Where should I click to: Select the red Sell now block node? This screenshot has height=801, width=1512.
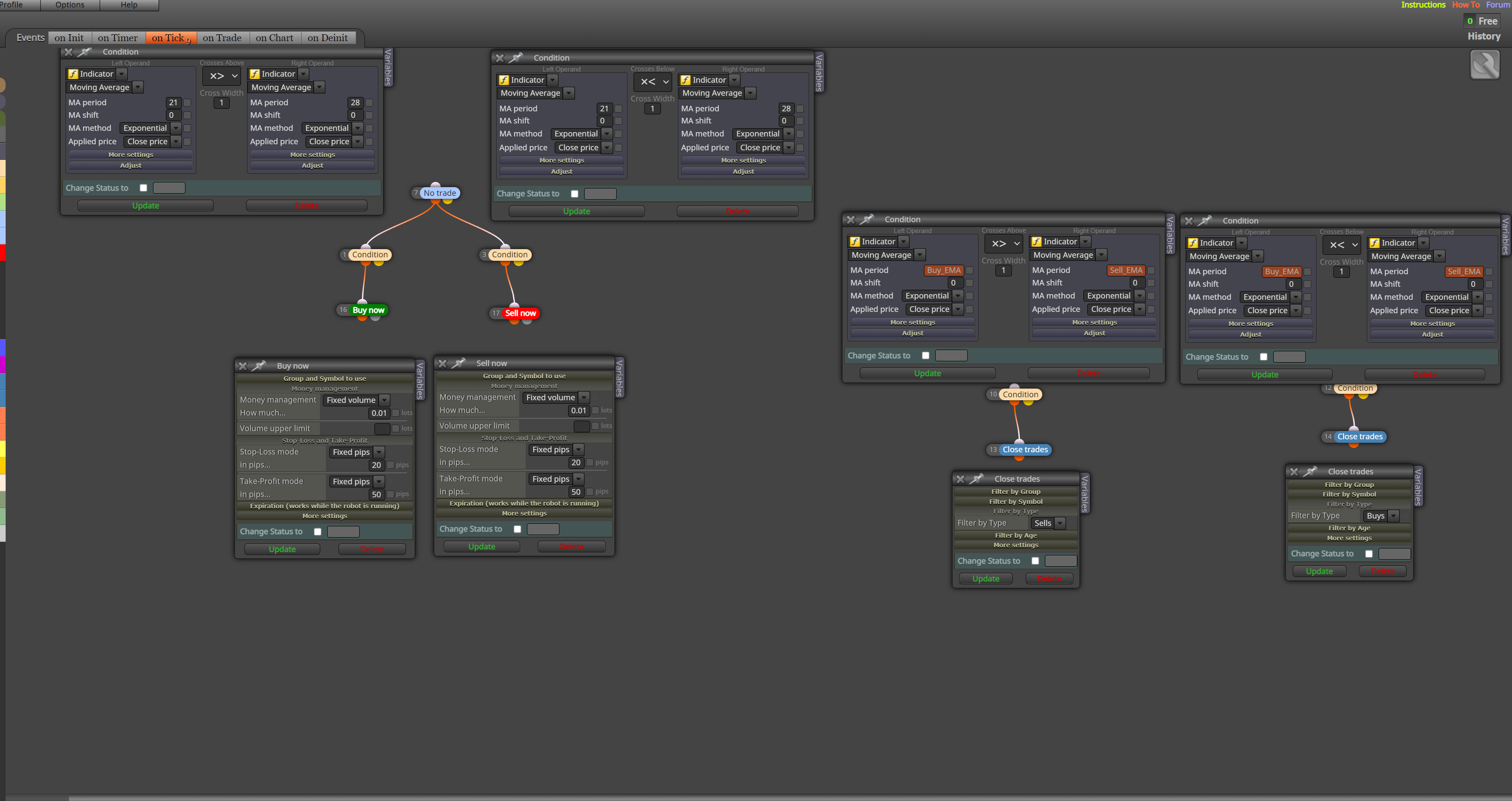[520, 313]
